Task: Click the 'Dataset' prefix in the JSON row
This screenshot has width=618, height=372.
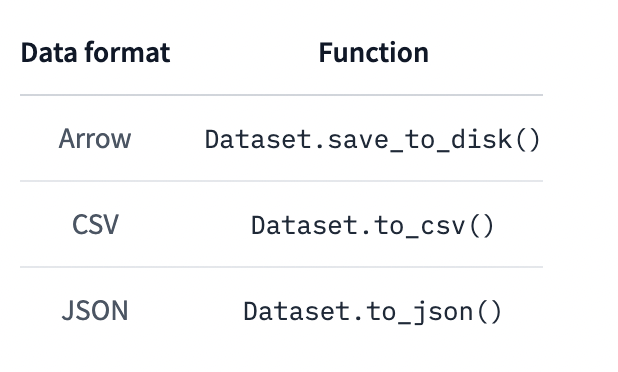Action: [x=297, y=312]
